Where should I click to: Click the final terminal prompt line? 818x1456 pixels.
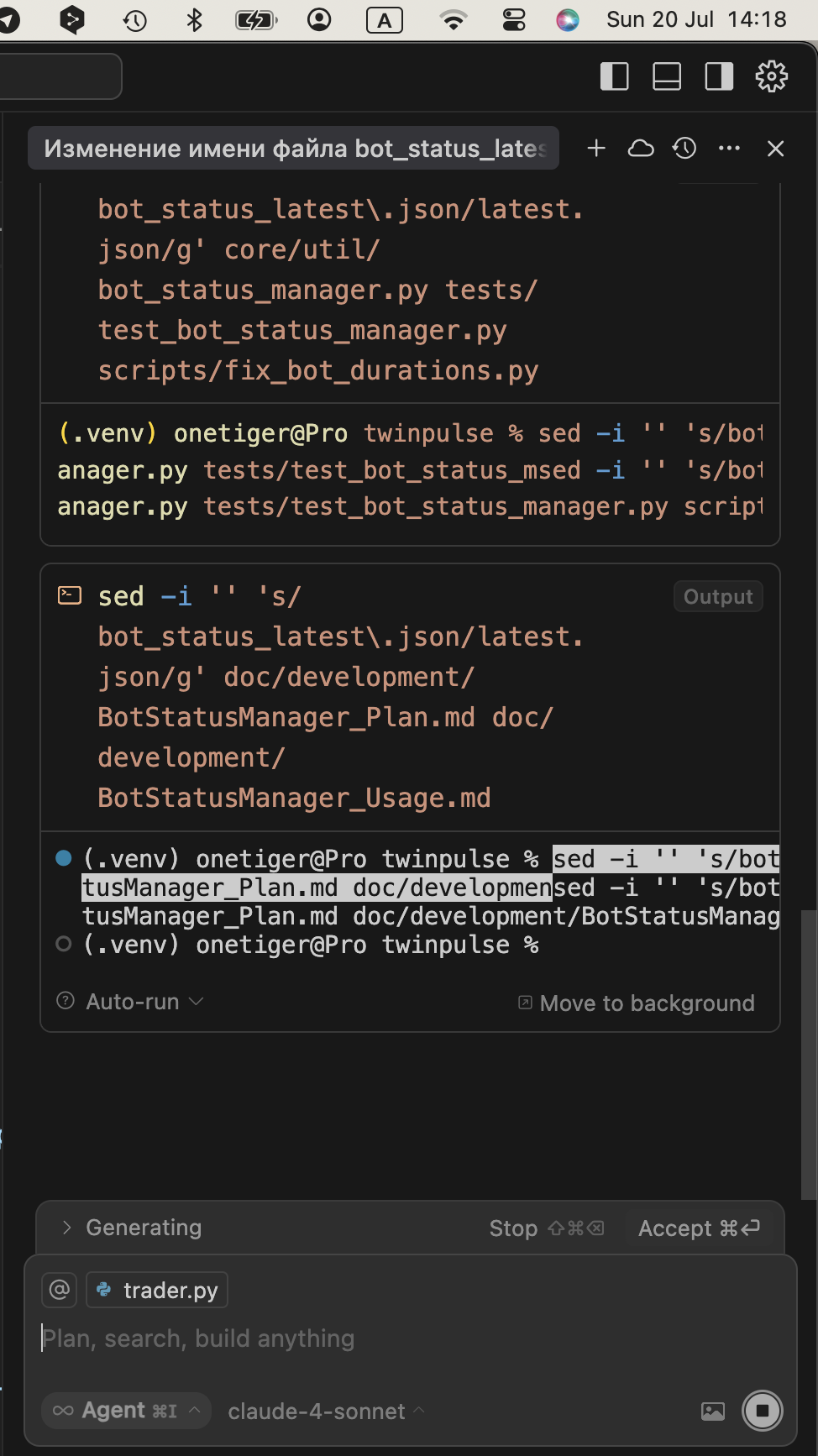pyautogui.click(x=310, y=945)
